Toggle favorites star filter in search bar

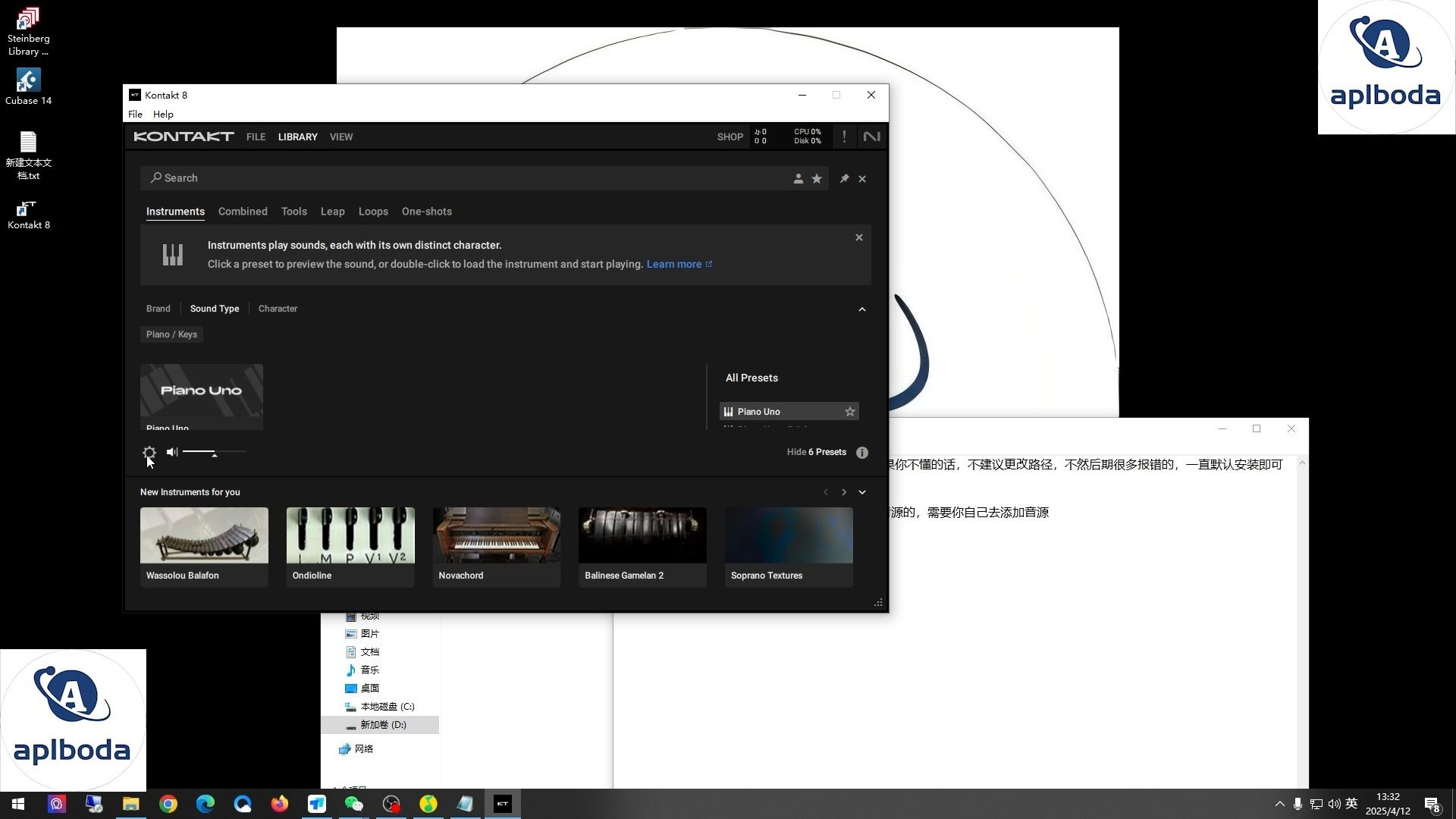tap(817, 179)
